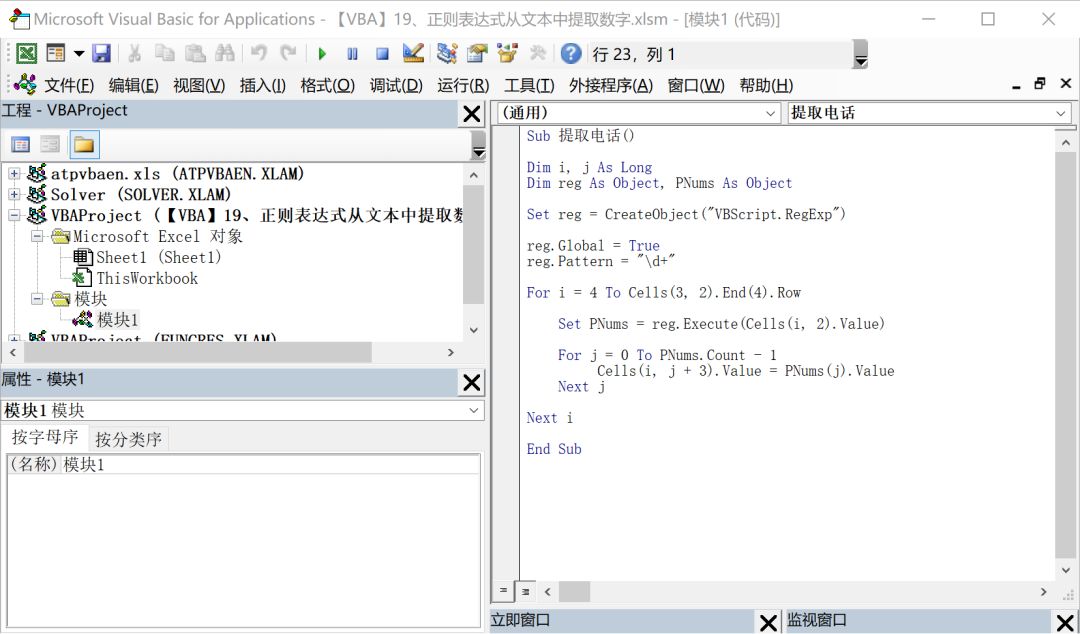The width and height of the screenshot is (1080, 634).
Task: Restore the inner code window
Action: pyautogui.click(x=1039, y=84)
